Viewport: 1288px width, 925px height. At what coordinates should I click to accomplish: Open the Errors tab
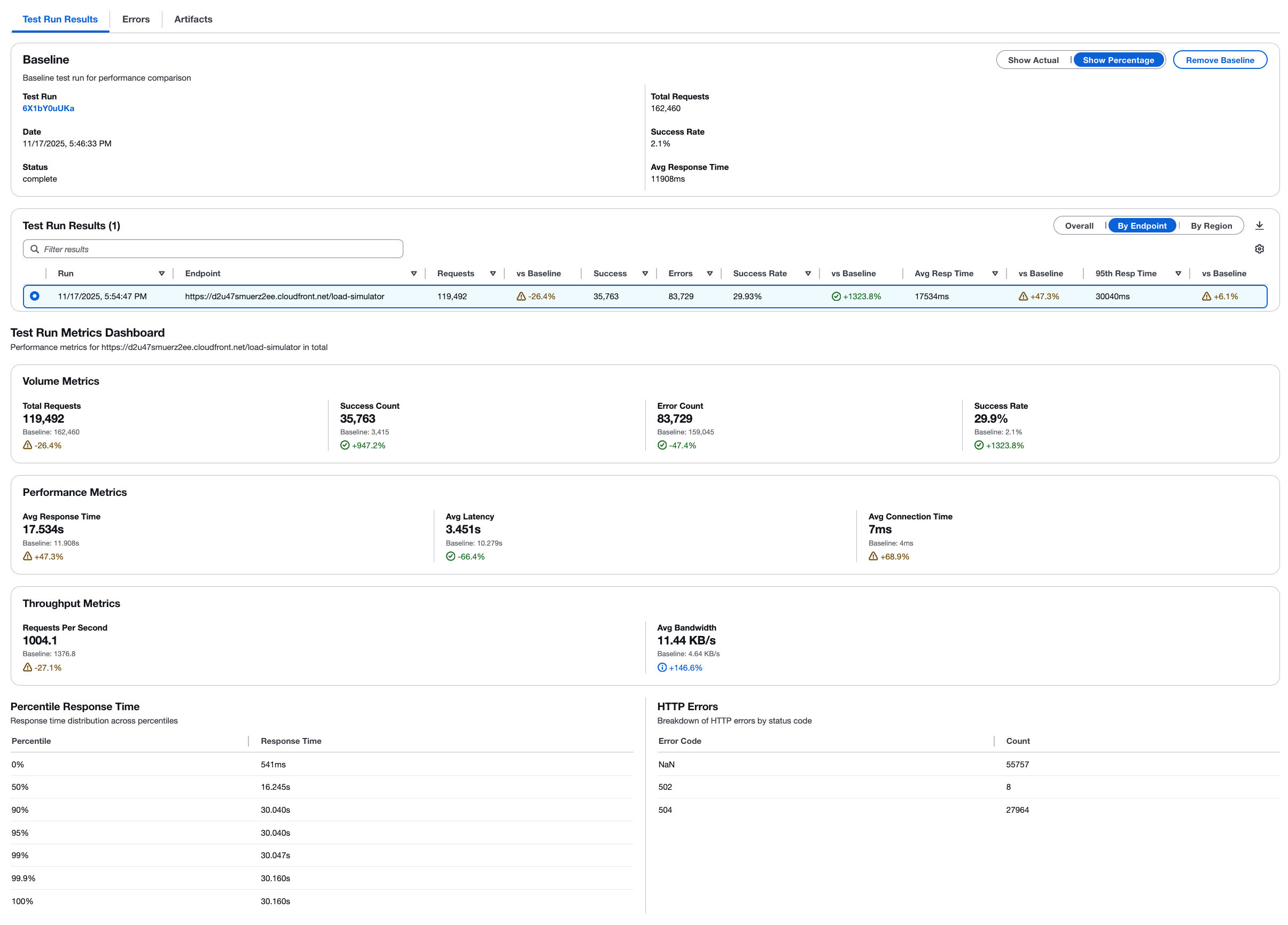tap(136, 19)
